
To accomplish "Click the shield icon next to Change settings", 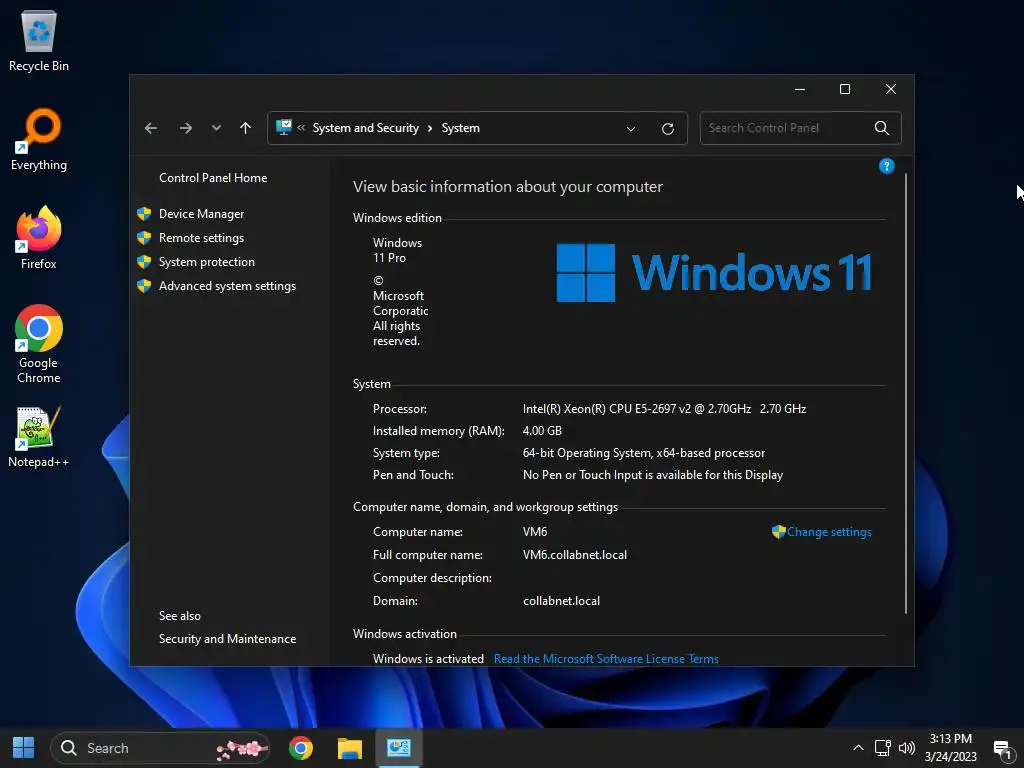I will (x=778, y=532).
